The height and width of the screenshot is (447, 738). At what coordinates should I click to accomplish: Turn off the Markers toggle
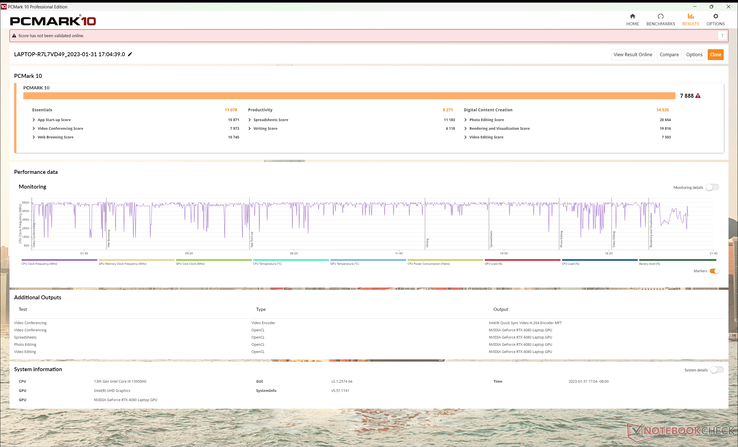[714, 271]
